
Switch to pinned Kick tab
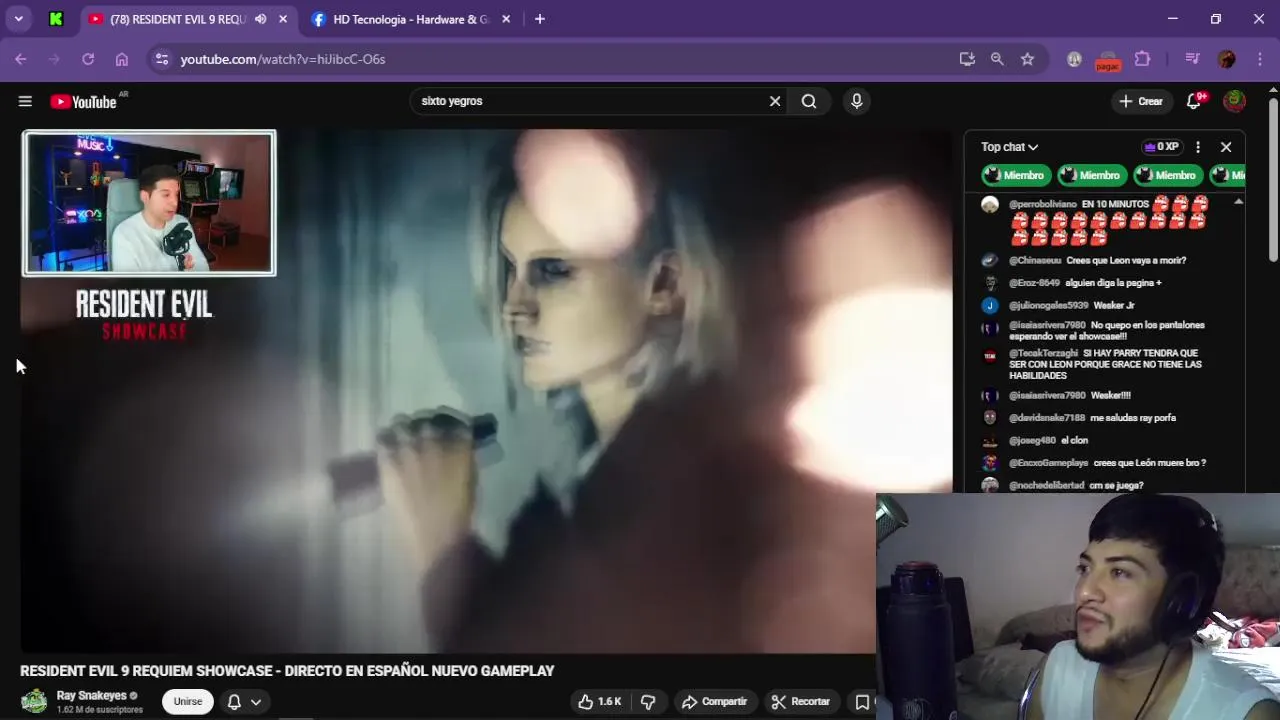(x=56, y=19)
